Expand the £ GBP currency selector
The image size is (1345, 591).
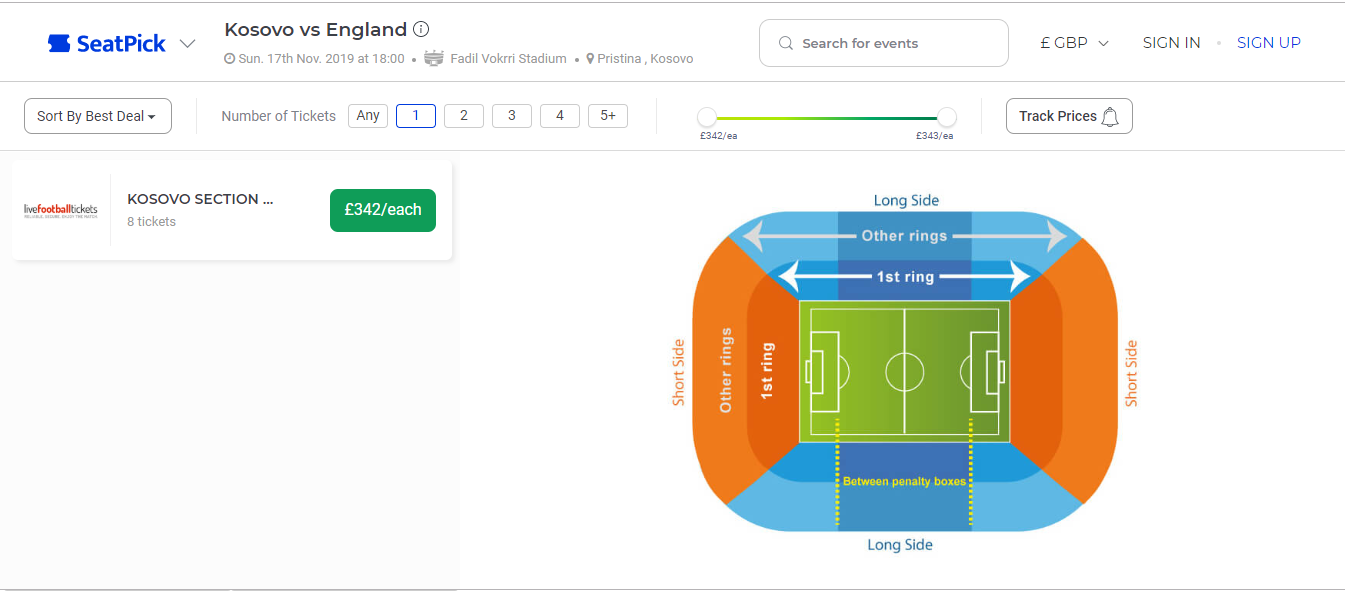tap(1075, 43)
